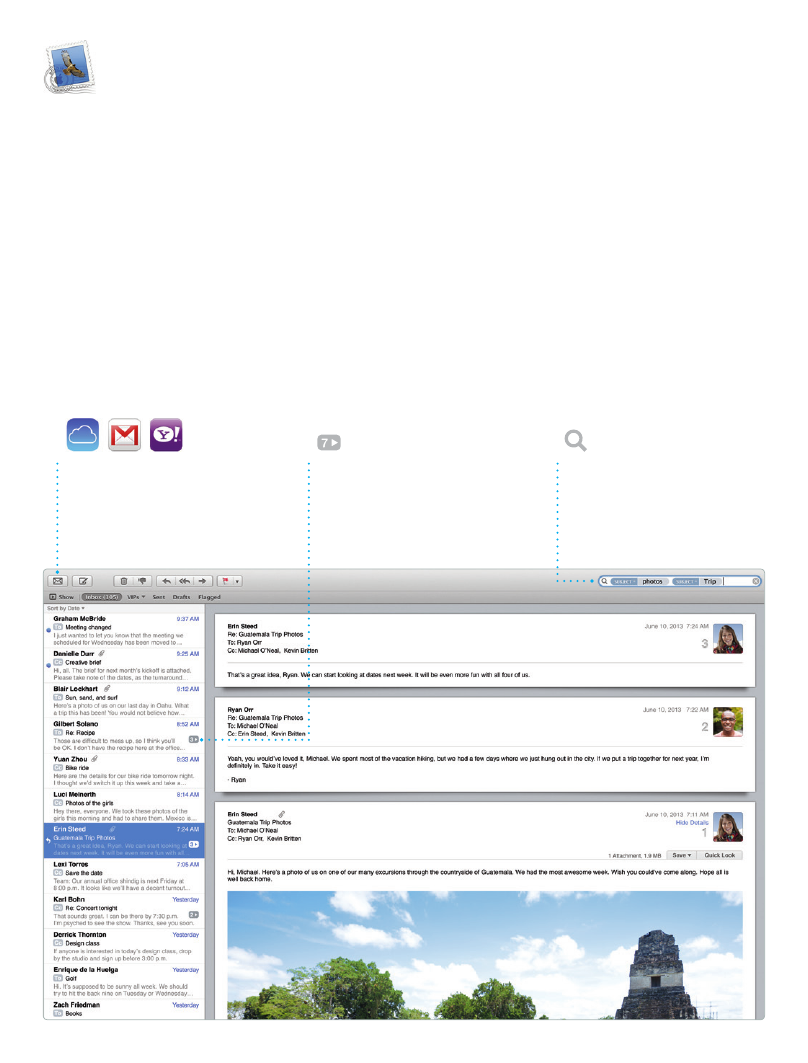808x1063 pixels.
Task: Open Danielle Durr Creative brief message
Action: (125, 666)
